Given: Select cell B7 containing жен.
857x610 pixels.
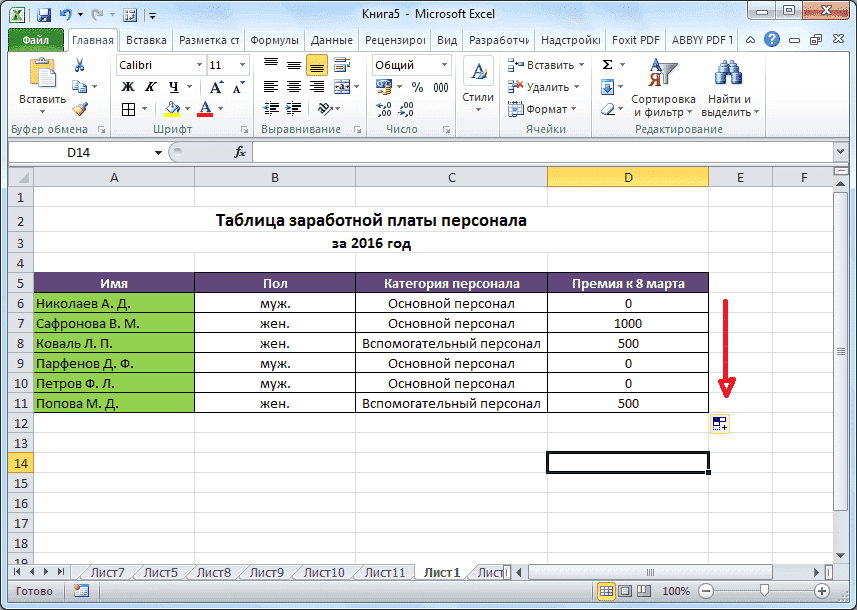Looking at the screenshot, I should tap(274, 323).
